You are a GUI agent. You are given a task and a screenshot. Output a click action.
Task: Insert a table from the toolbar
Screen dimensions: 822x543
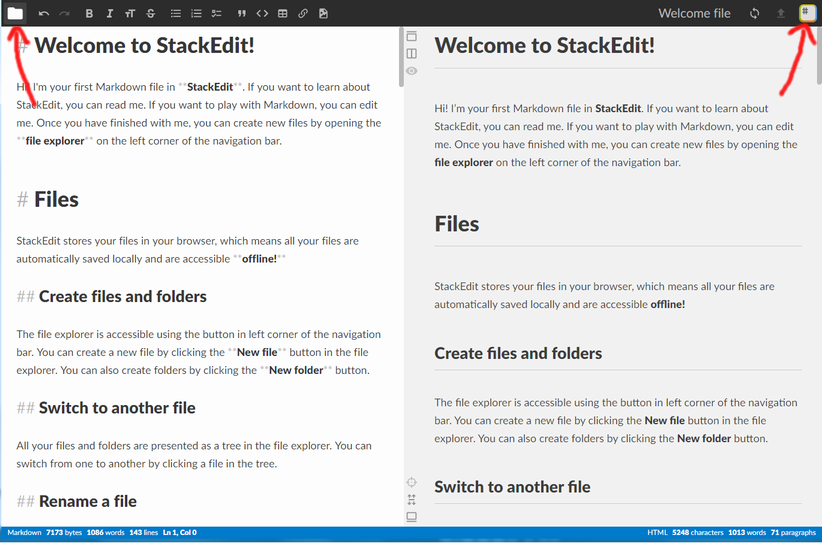tap(283, 14)
